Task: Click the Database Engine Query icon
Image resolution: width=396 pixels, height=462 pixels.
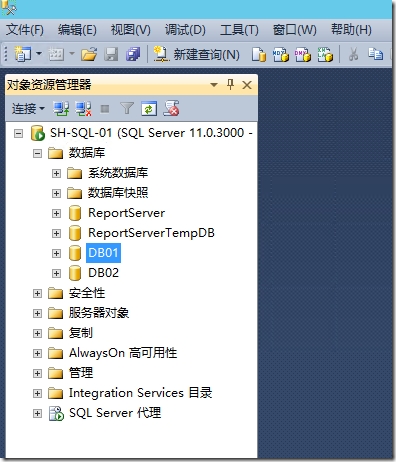Action: tap(259, 54)
